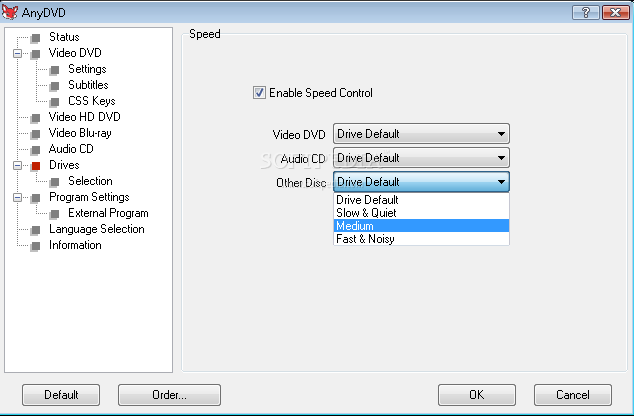This screenshot has width=634, height=416.
Task: Click the Default button
Action: [61, 395]
